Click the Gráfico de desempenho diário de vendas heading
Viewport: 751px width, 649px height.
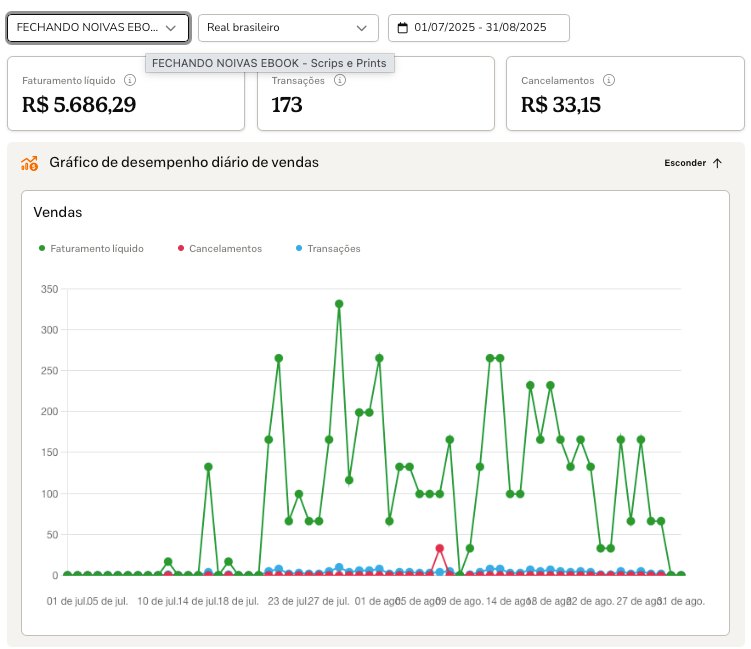pos(184,162)
